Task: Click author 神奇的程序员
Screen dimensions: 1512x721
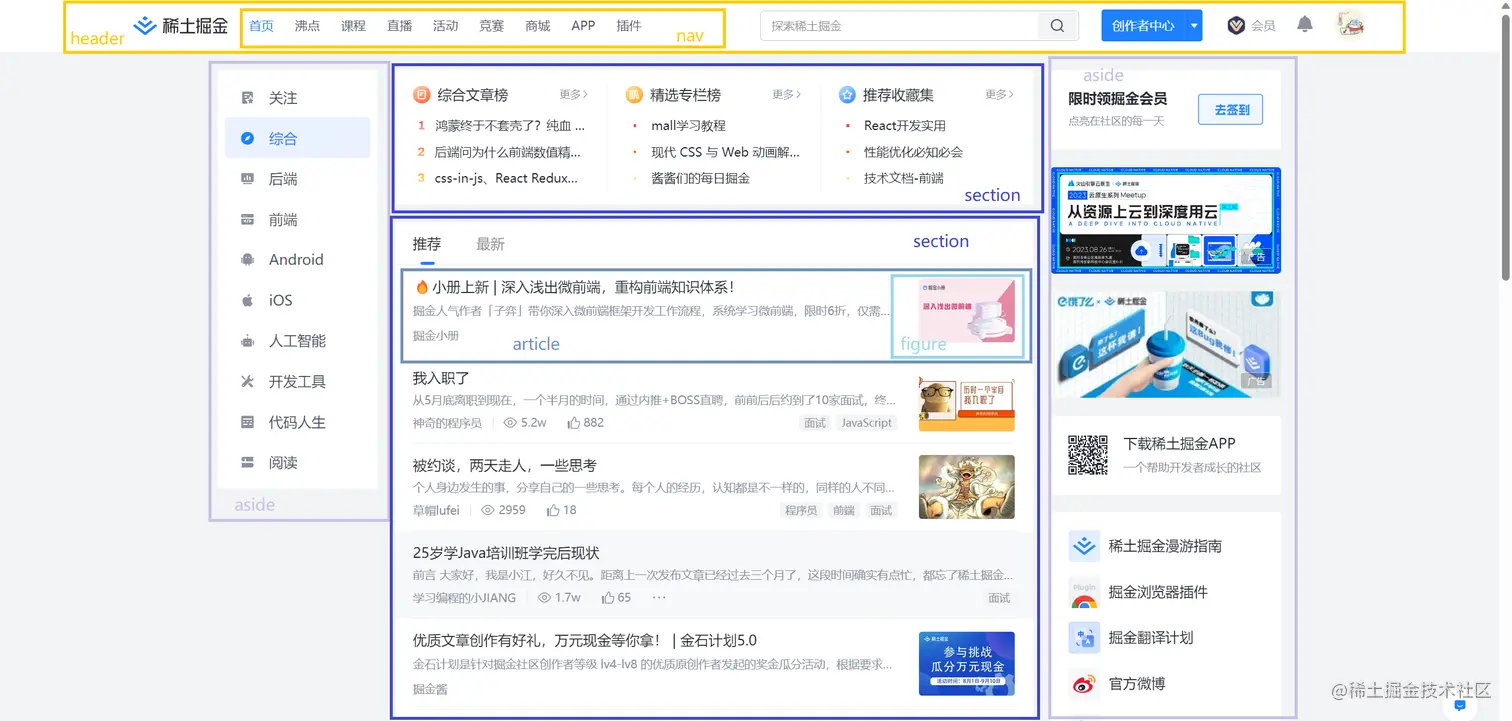Action: pyautogui.click(x=447, y=423)
